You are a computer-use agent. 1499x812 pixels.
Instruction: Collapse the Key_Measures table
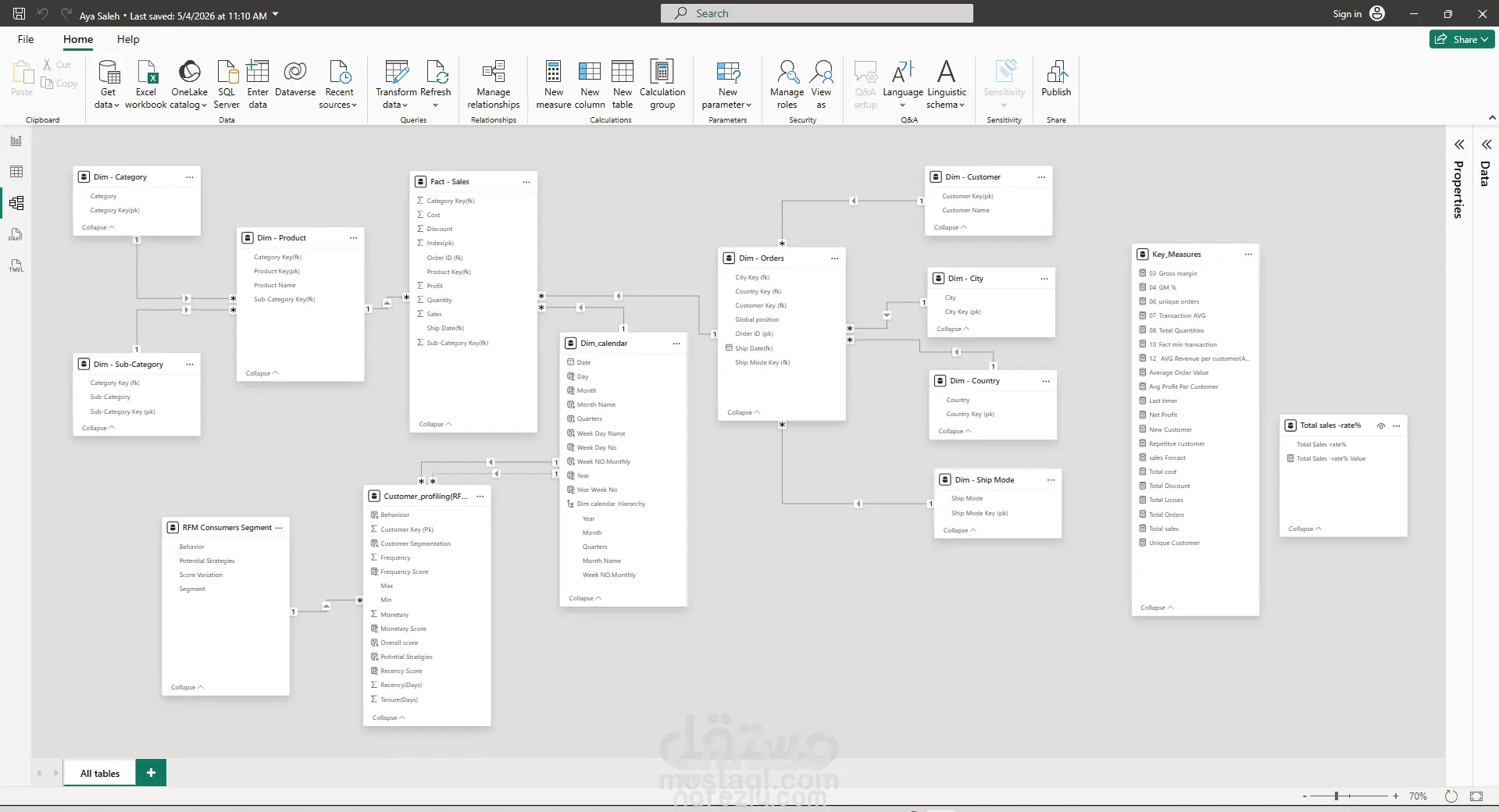[x=1157, y=607]
